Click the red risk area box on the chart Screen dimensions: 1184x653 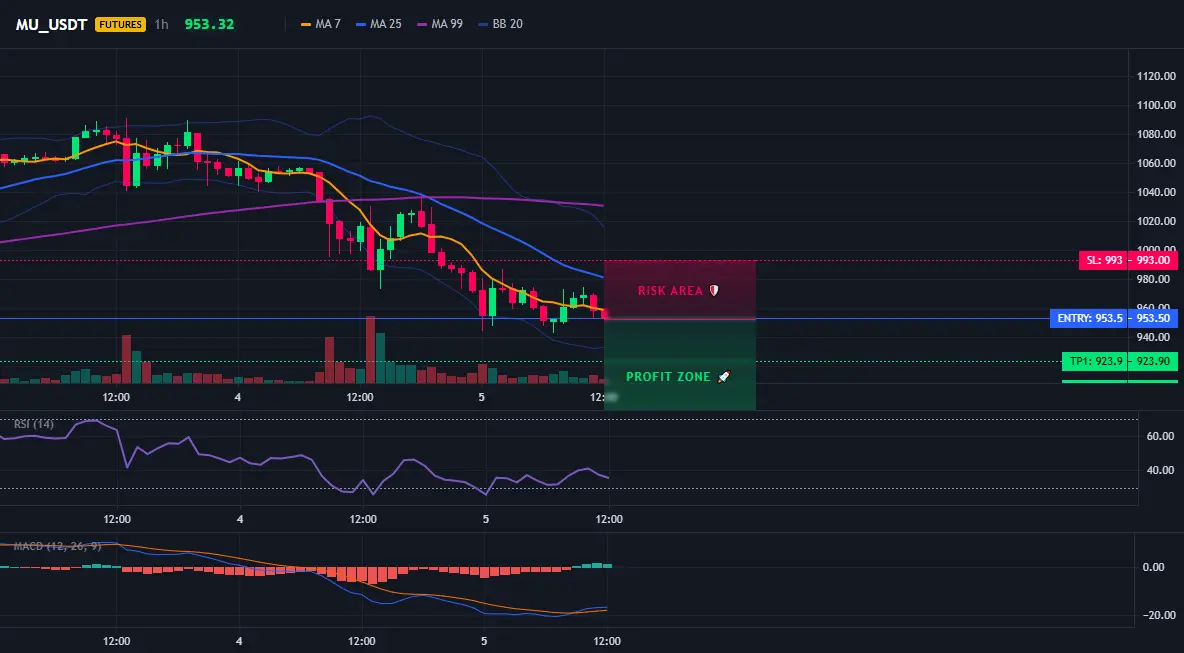pyautogui.click(x=680, y=289)
